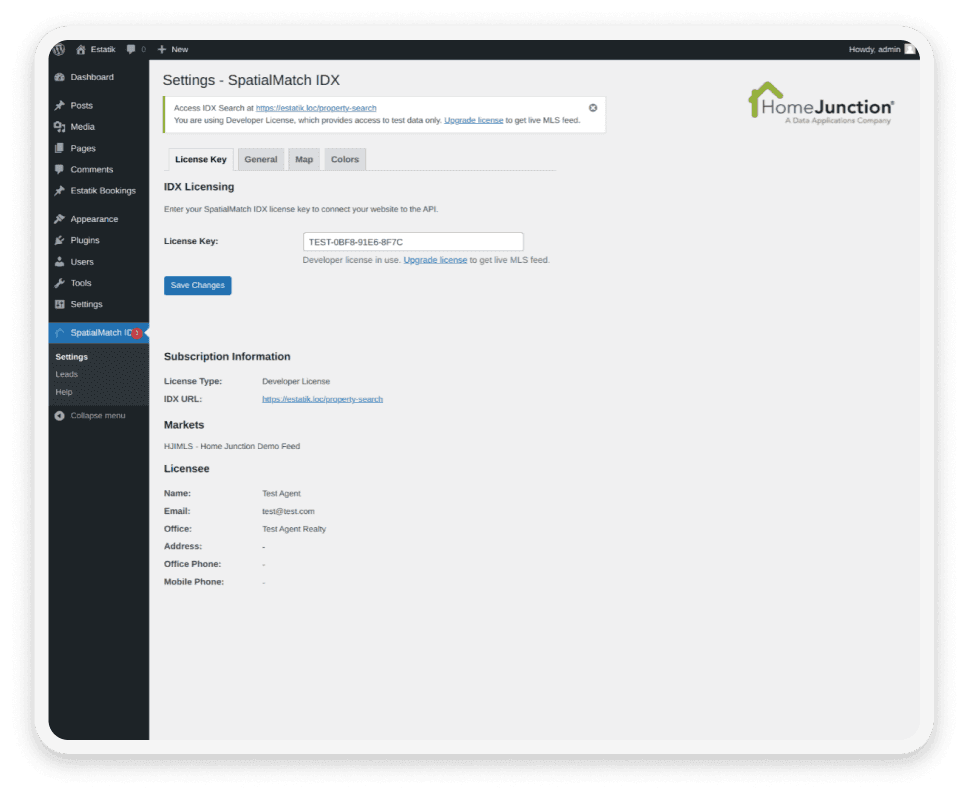Click the Tools wrench icon
The image size is (967, 795).
(x=60, y=283)
